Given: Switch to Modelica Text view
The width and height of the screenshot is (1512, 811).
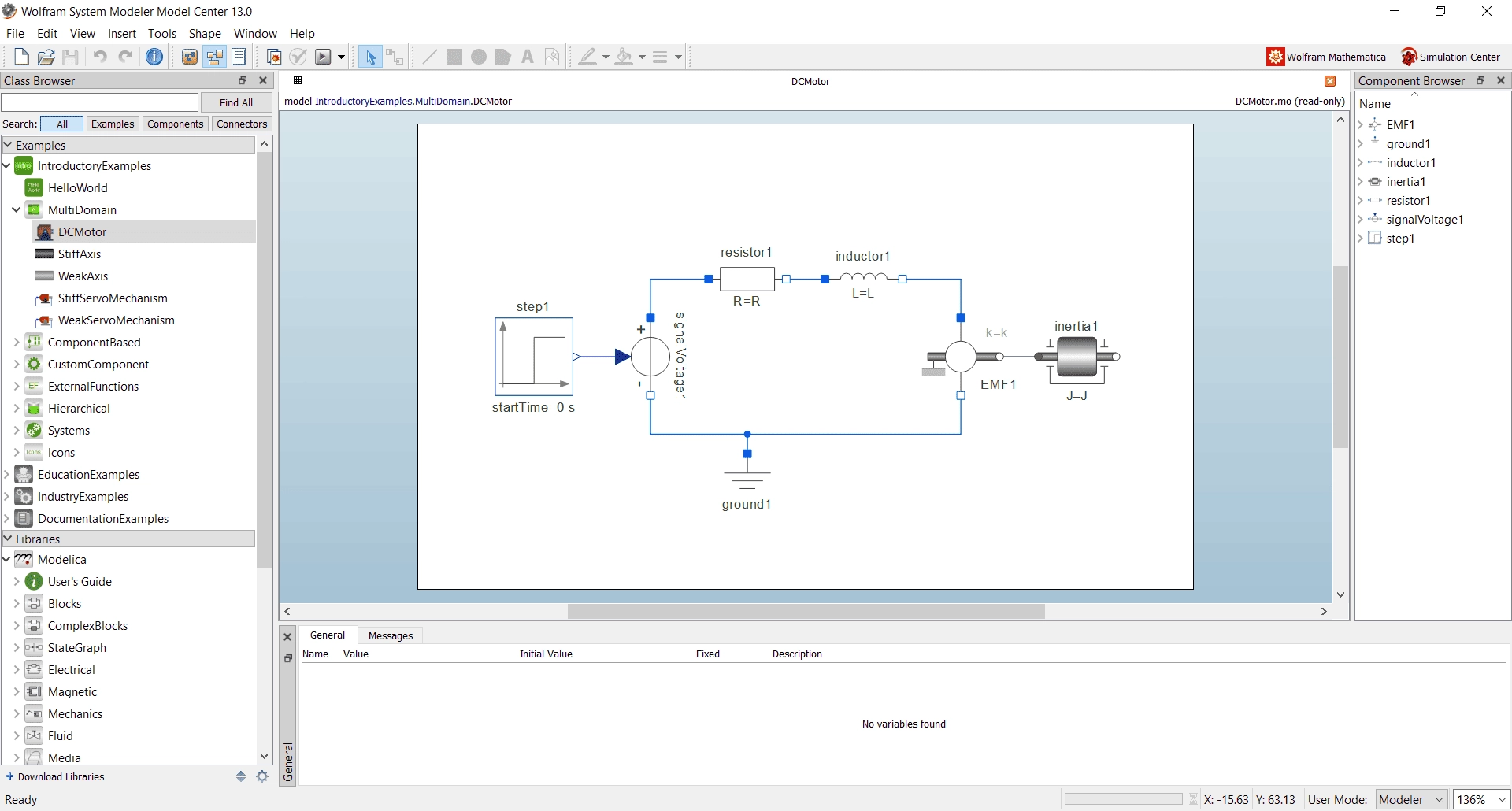Looking at the screenshot, I should coord(239,57).
